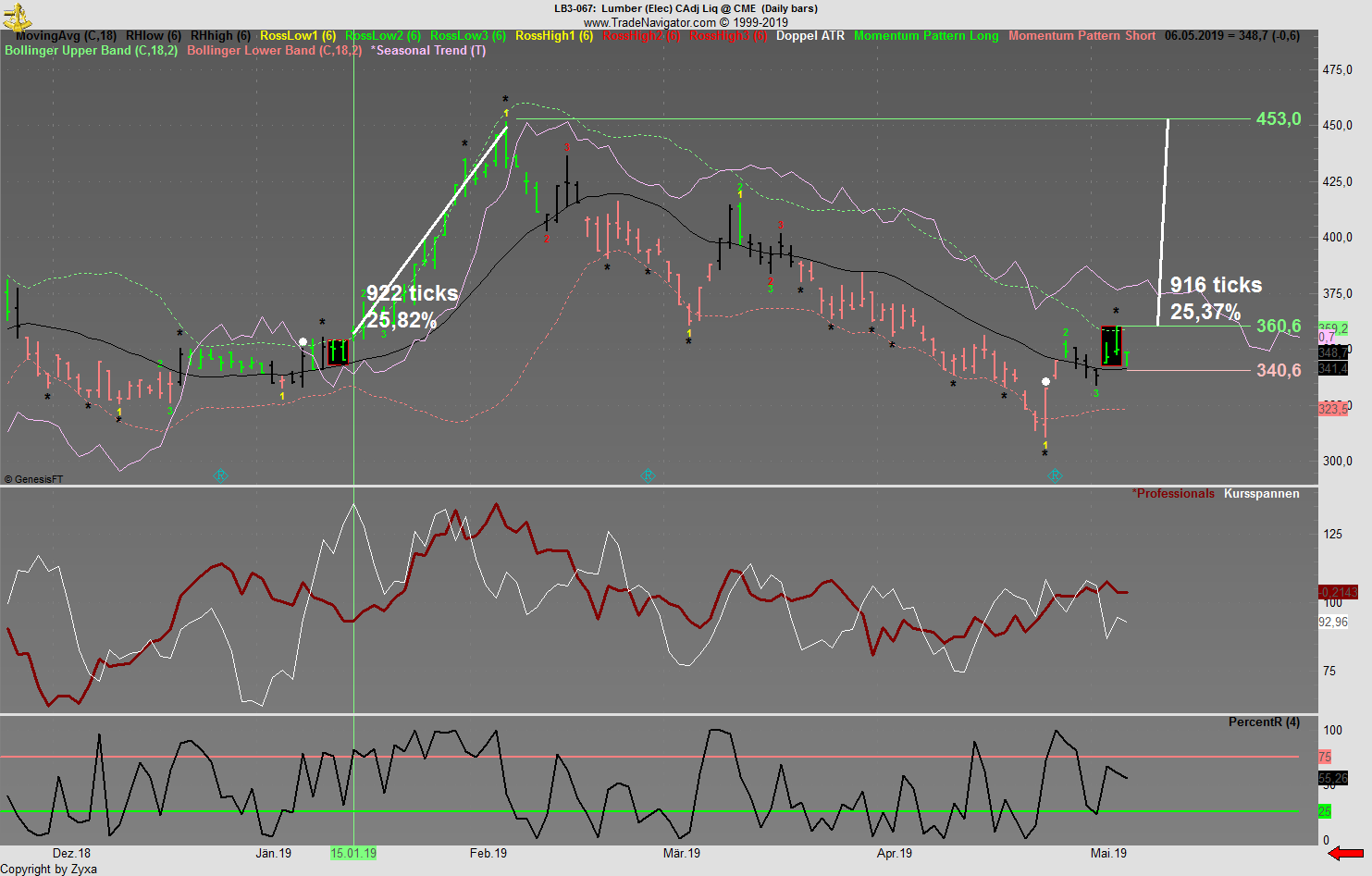Click the red arrow icon beside Mai.19
1372x876 pixels.
click(x=1346, y=853)
